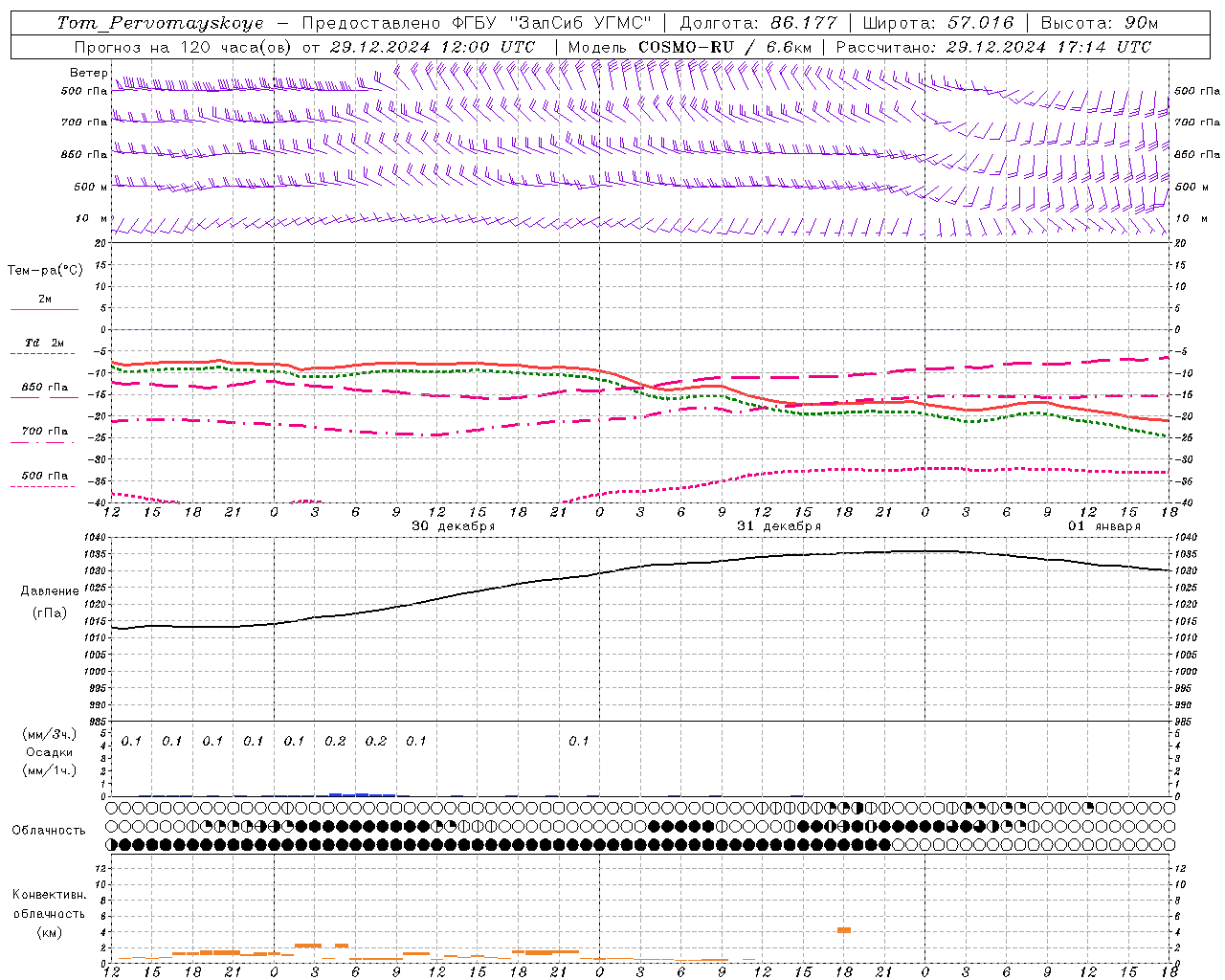Screen dimensions: 1225x980
Task: Click the Давление pressure panel label
Action: coord(50,590)
